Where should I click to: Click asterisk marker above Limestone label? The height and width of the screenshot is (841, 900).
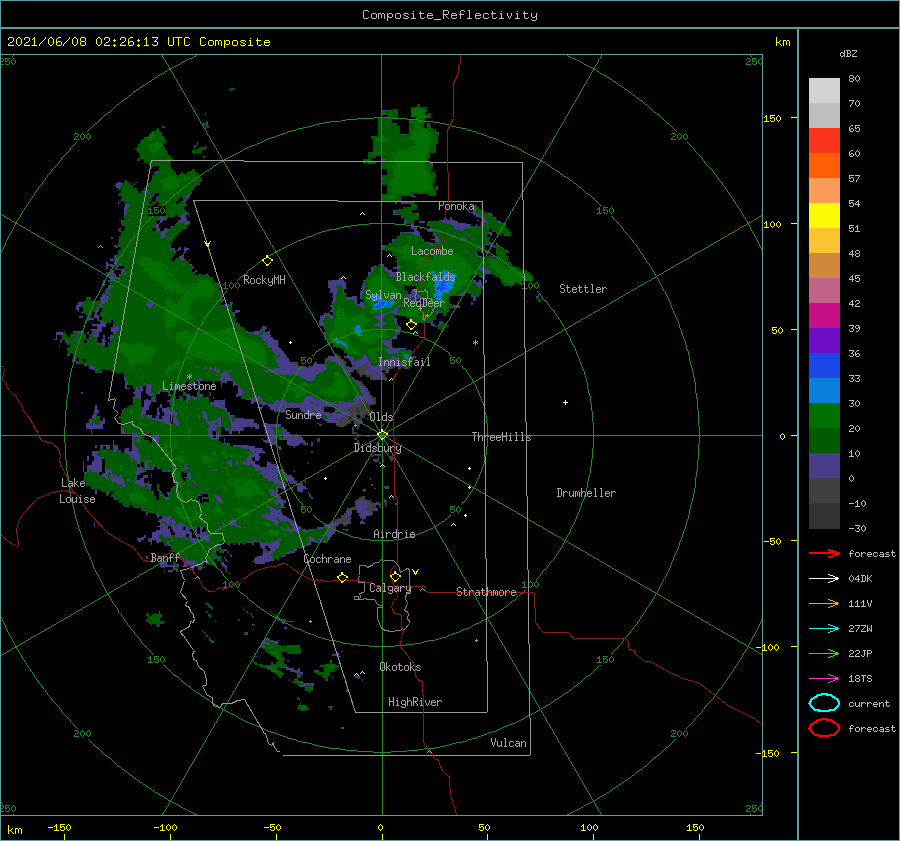pos(189,377)
